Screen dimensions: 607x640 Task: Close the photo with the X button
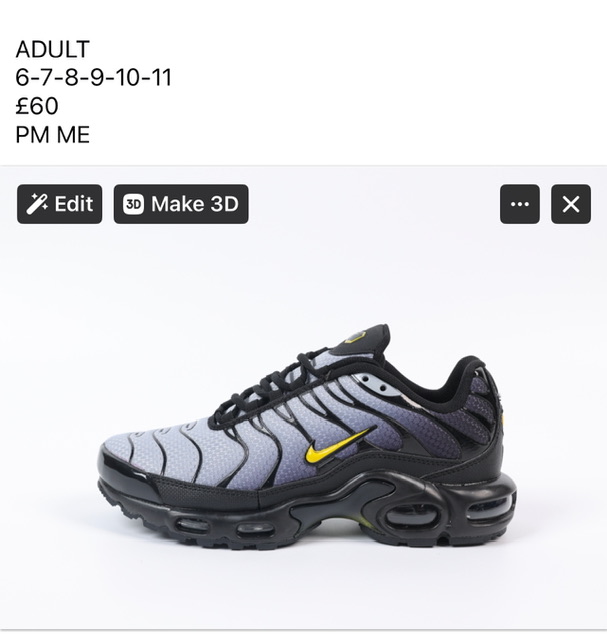pos(571,204)
